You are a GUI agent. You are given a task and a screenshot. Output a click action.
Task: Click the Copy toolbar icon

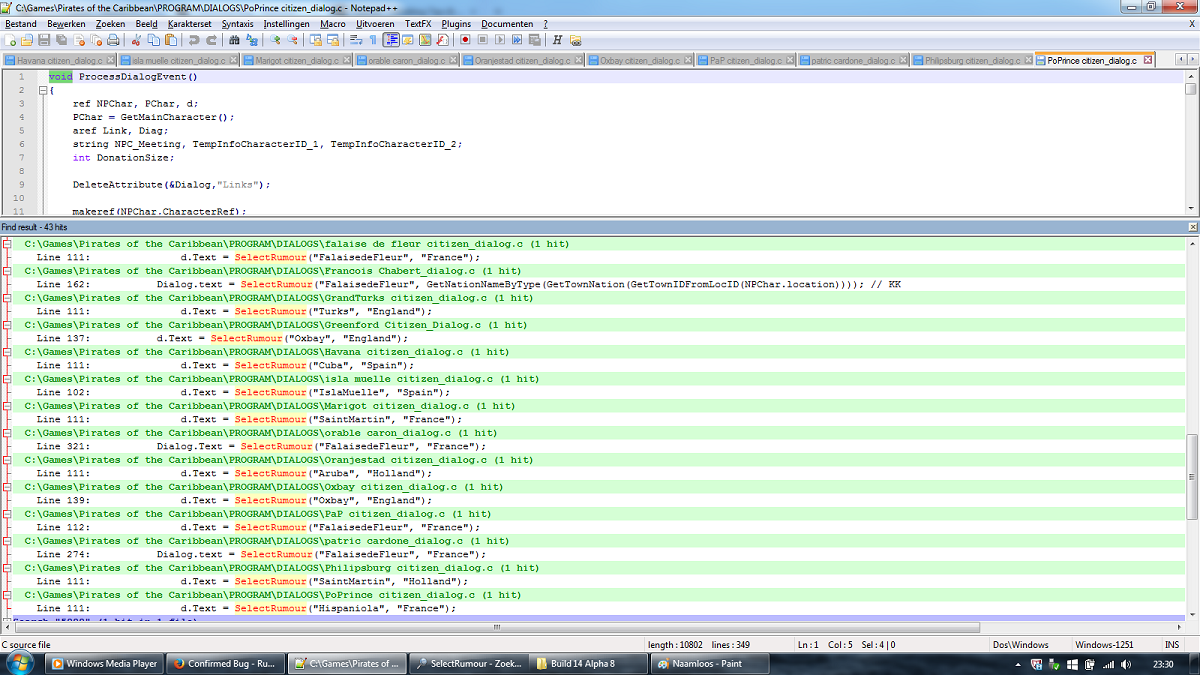point(153,40)
